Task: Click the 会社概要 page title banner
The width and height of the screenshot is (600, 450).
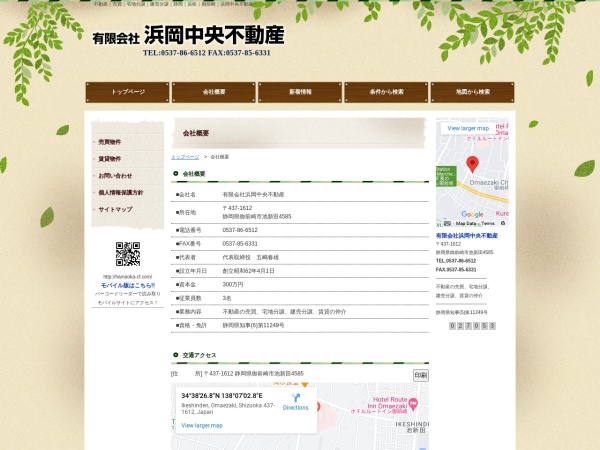Action: tap(299, 133)
